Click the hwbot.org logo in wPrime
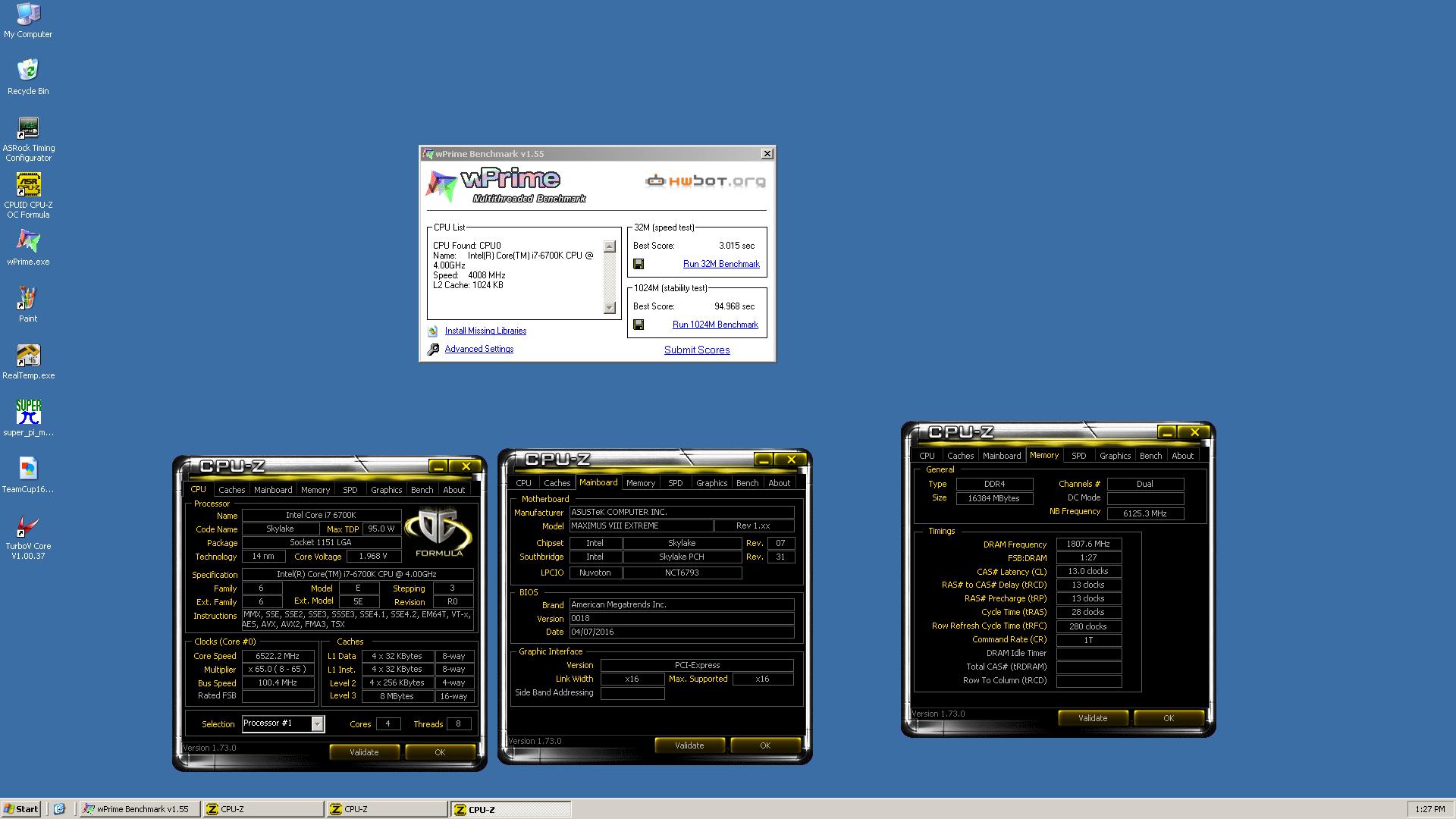Image resolution: width=1456 pixels, height=819 pixels. [x=705, y=180]
